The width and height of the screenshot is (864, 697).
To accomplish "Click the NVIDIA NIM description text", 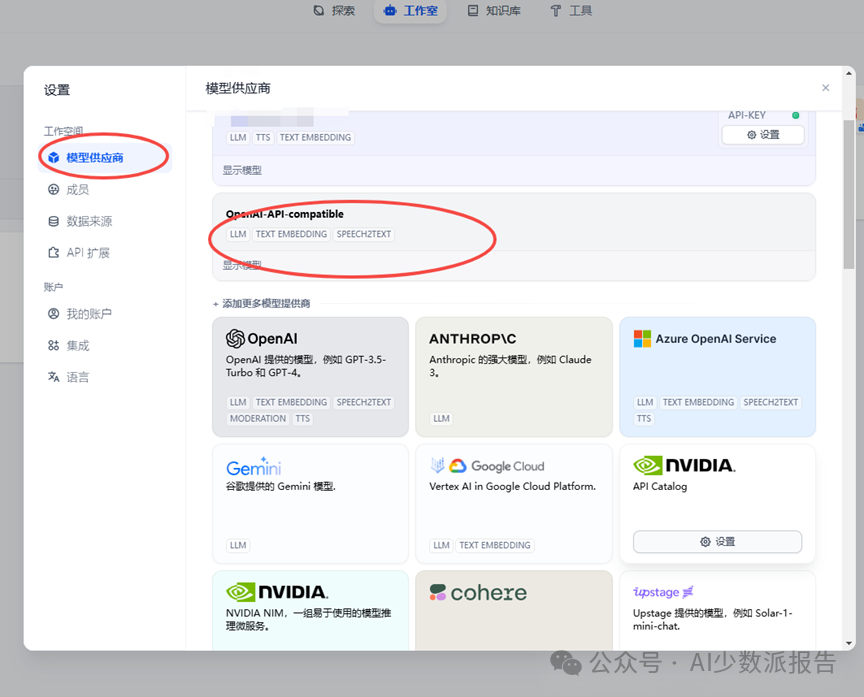I will point(309,619).
